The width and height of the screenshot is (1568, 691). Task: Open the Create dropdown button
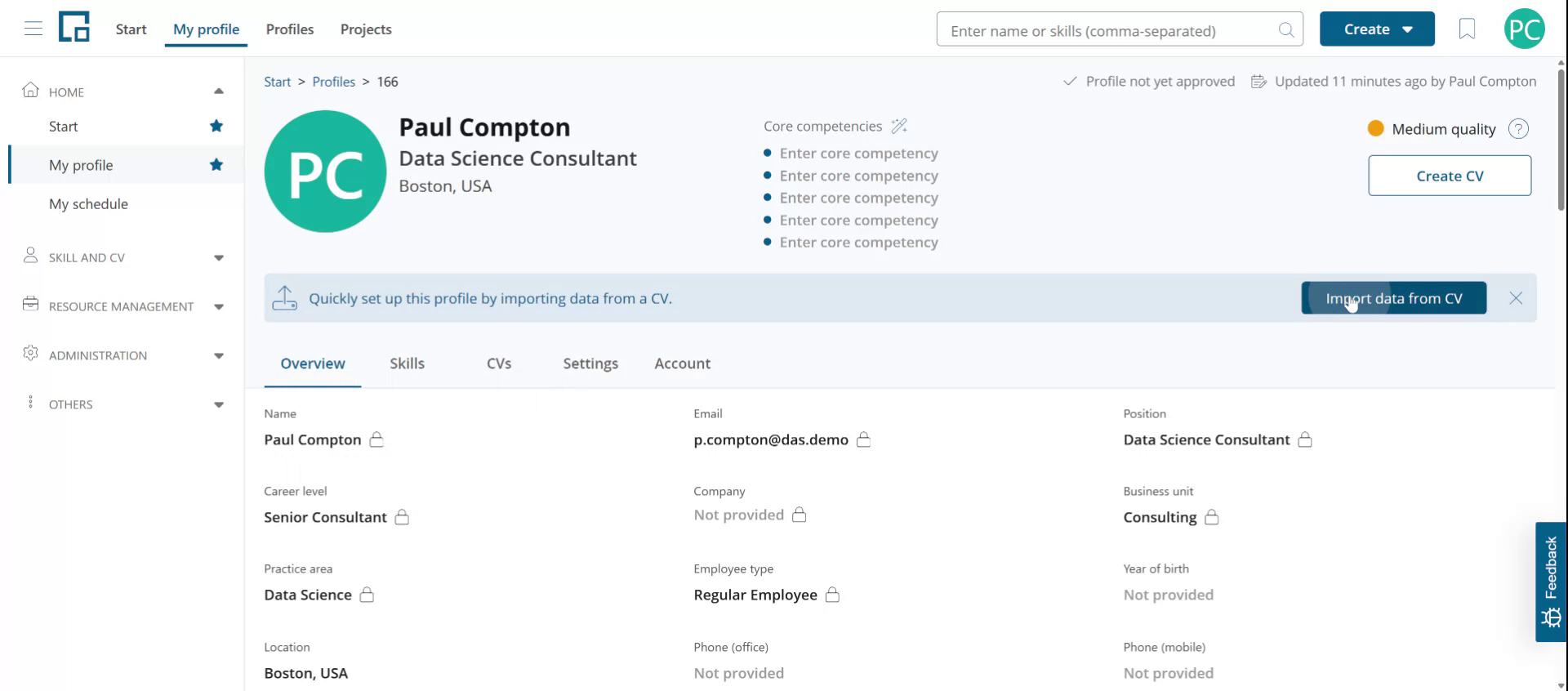pyautogui.click(x=1377, y=29)
